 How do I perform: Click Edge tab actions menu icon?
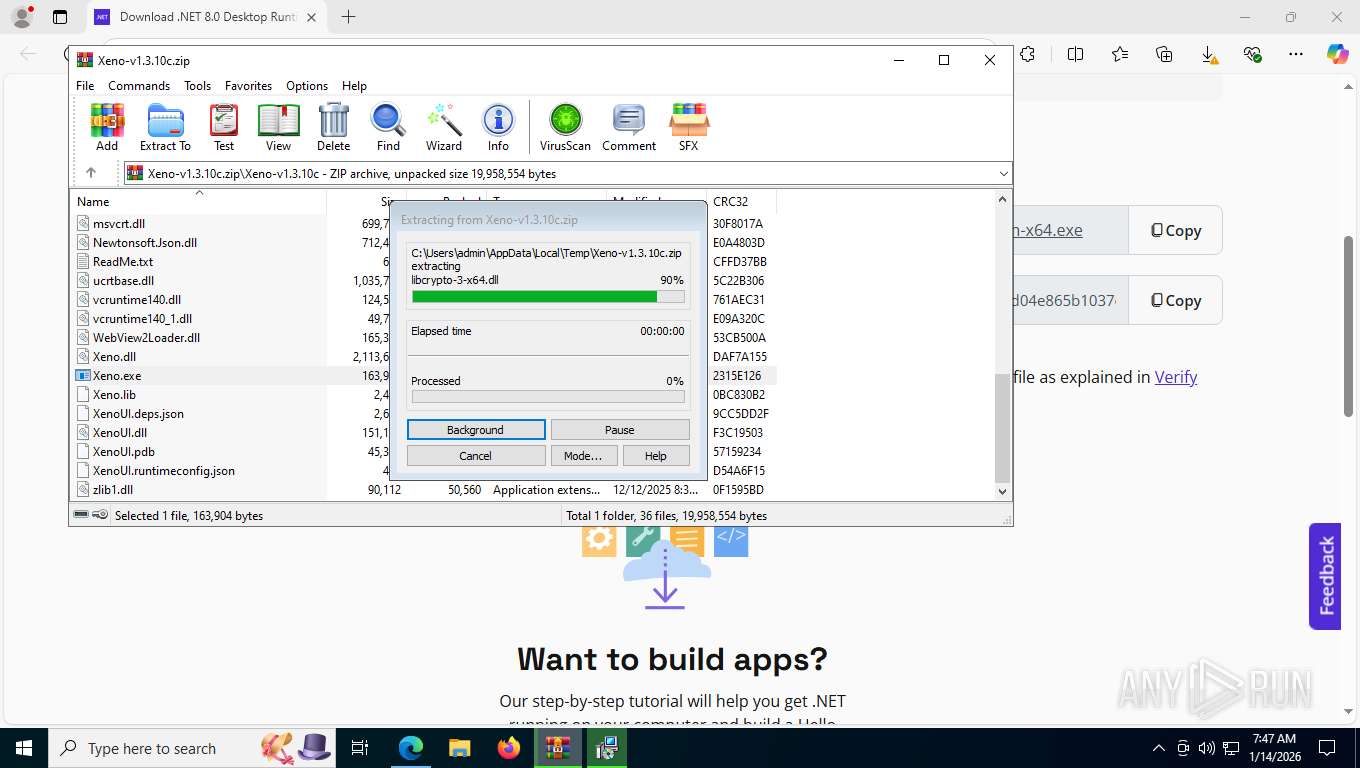(x=60, y=17)
